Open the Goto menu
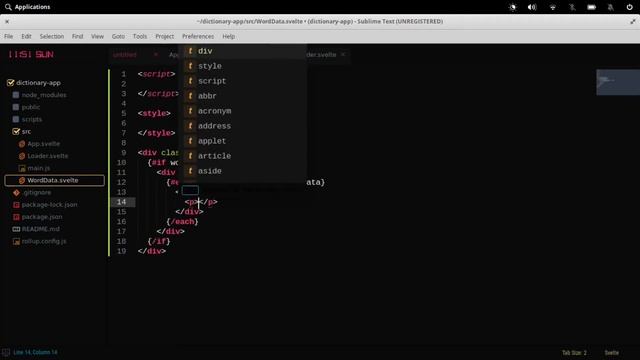Screen dimensions: 640x360 coord(118,36)
